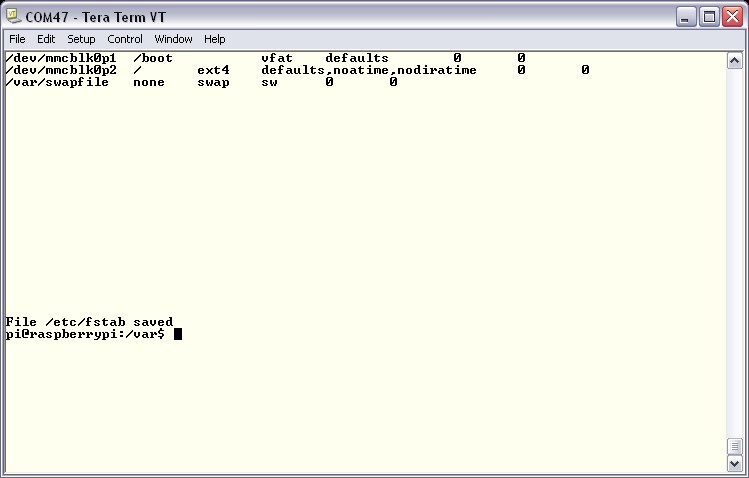Click the text /dev/mmcblk0p1
749x478 pixels.
click(x=61, y=58)
